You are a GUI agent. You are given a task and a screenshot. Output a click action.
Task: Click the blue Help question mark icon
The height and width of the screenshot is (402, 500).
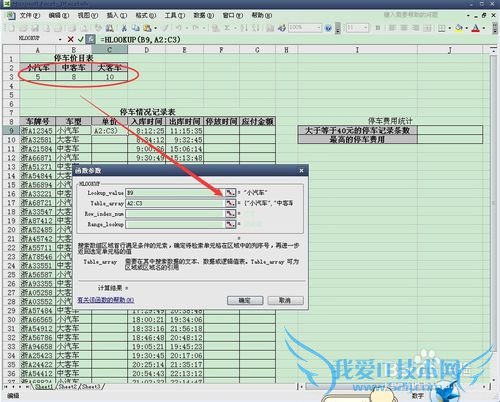coord(328,28)
